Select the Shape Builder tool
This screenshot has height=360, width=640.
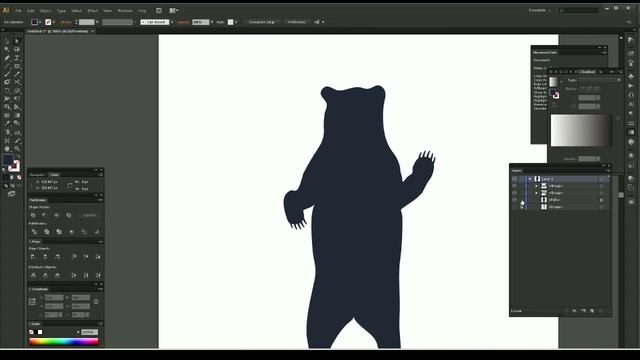(7, 107)
